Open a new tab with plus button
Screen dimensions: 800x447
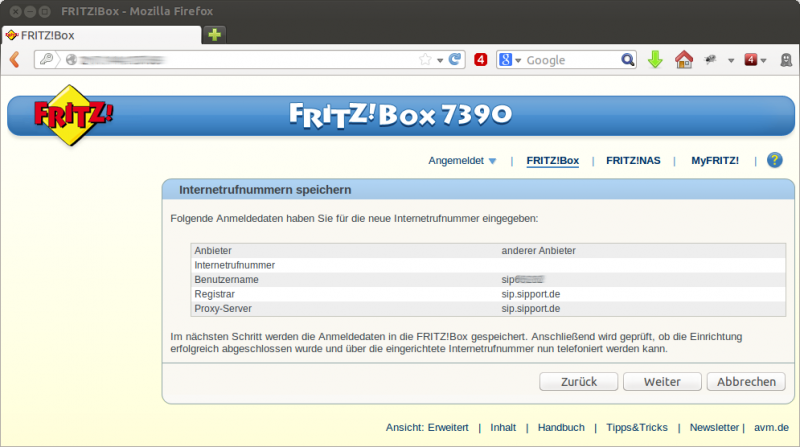coord(214,35)
